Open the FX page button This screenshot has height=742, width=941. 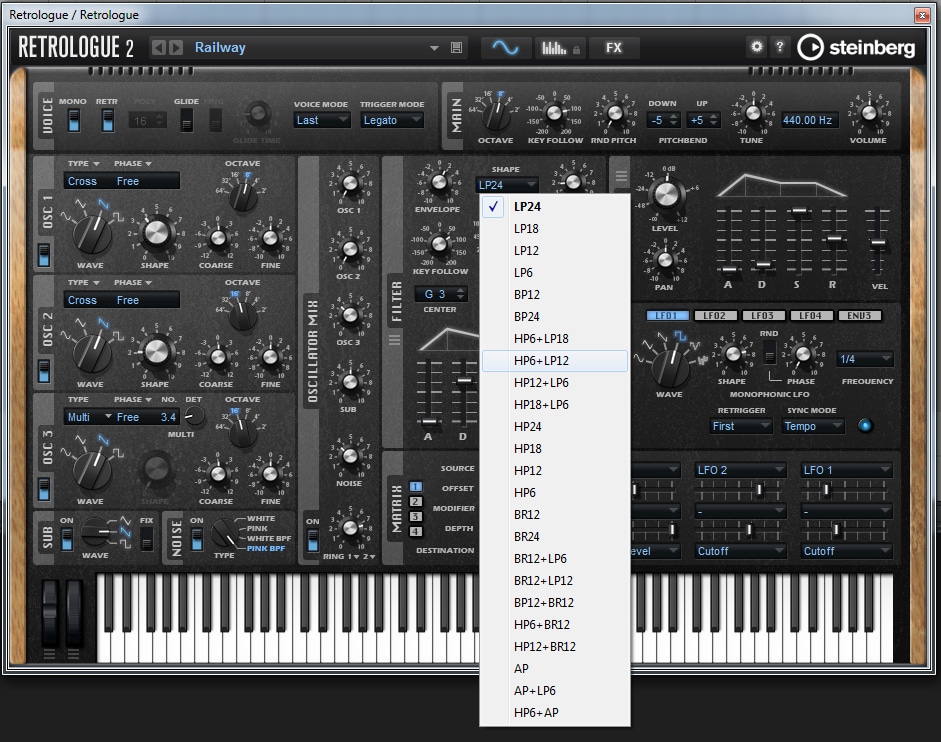coord(614,46)
